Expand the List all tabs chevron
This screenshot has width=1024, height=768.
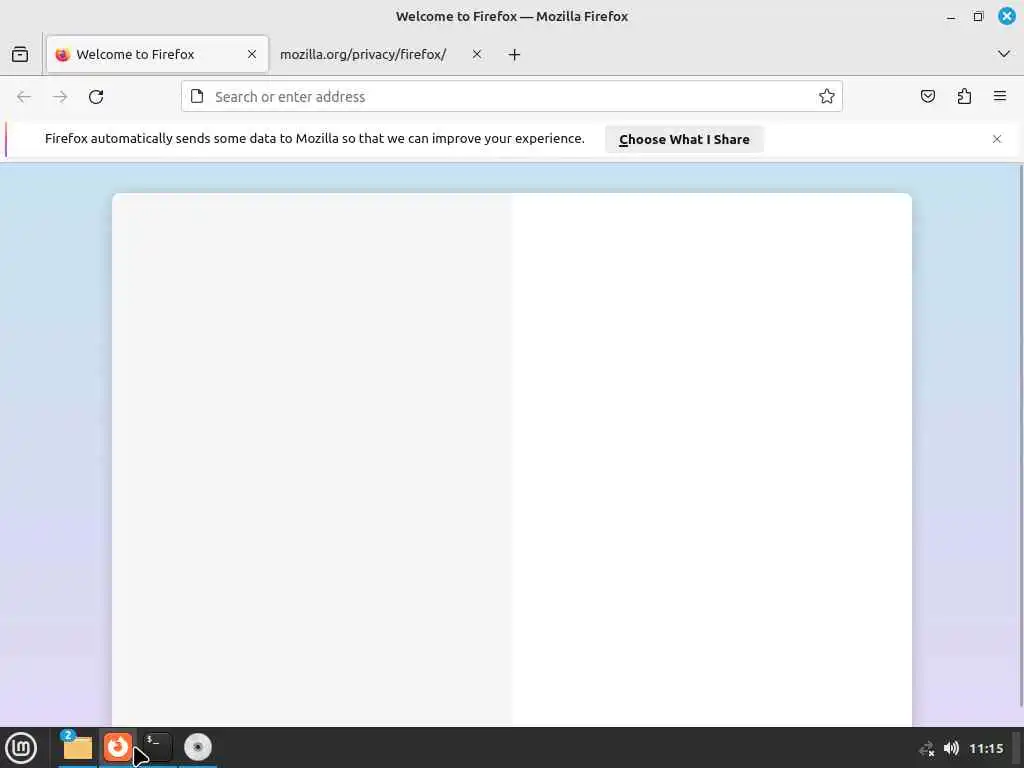click(x=1004, y=54)
